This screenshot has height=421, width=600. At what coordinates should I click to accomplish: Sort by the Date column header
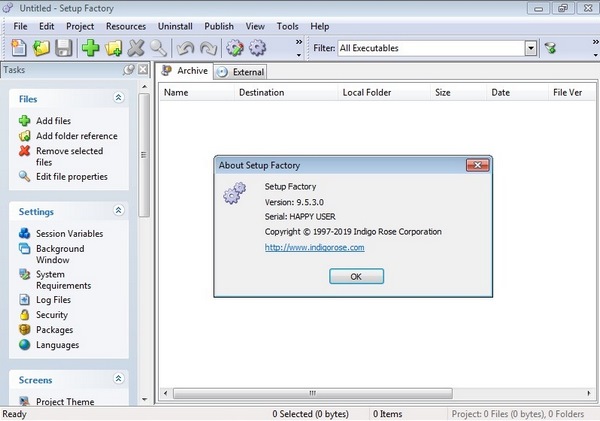(x=517, y=93)
